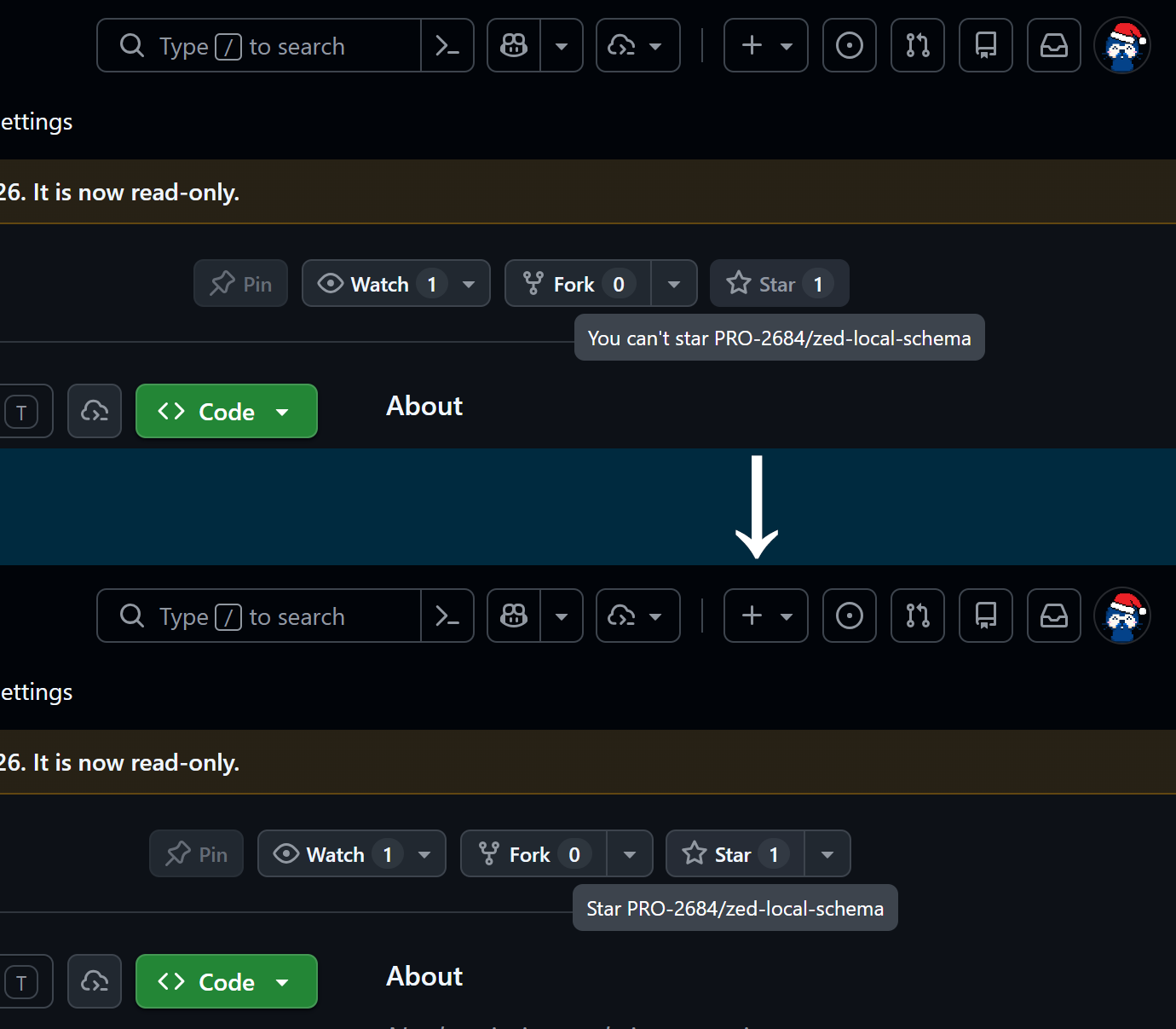Open Pull requests icon in bottom header
1176x1029 pixels.
tap(918, 616)
